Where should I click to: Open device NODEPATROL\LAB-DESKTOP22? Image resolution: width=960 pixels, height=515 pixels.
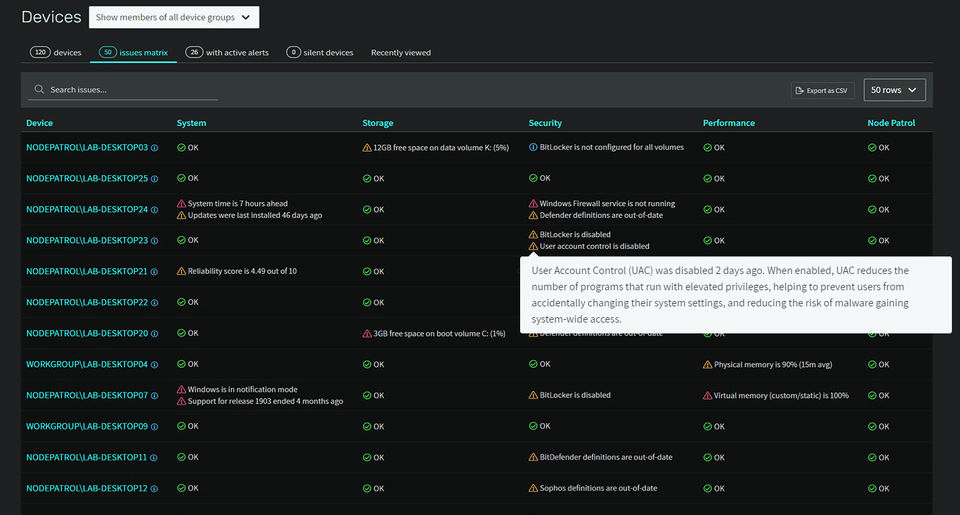[87, 302]
